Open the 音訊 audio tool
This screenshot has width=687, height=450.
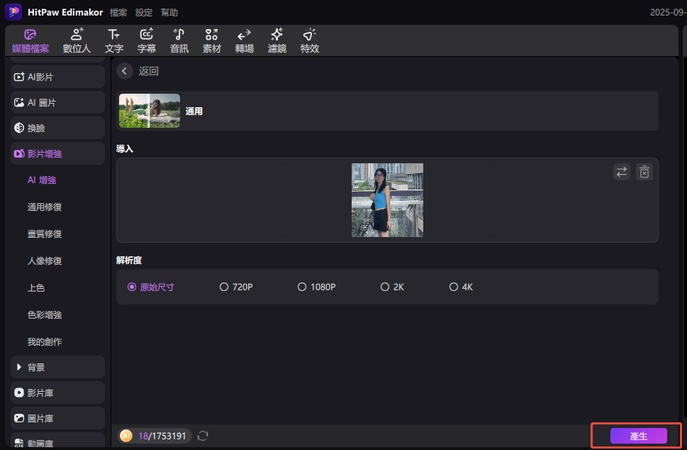point(178,40)
